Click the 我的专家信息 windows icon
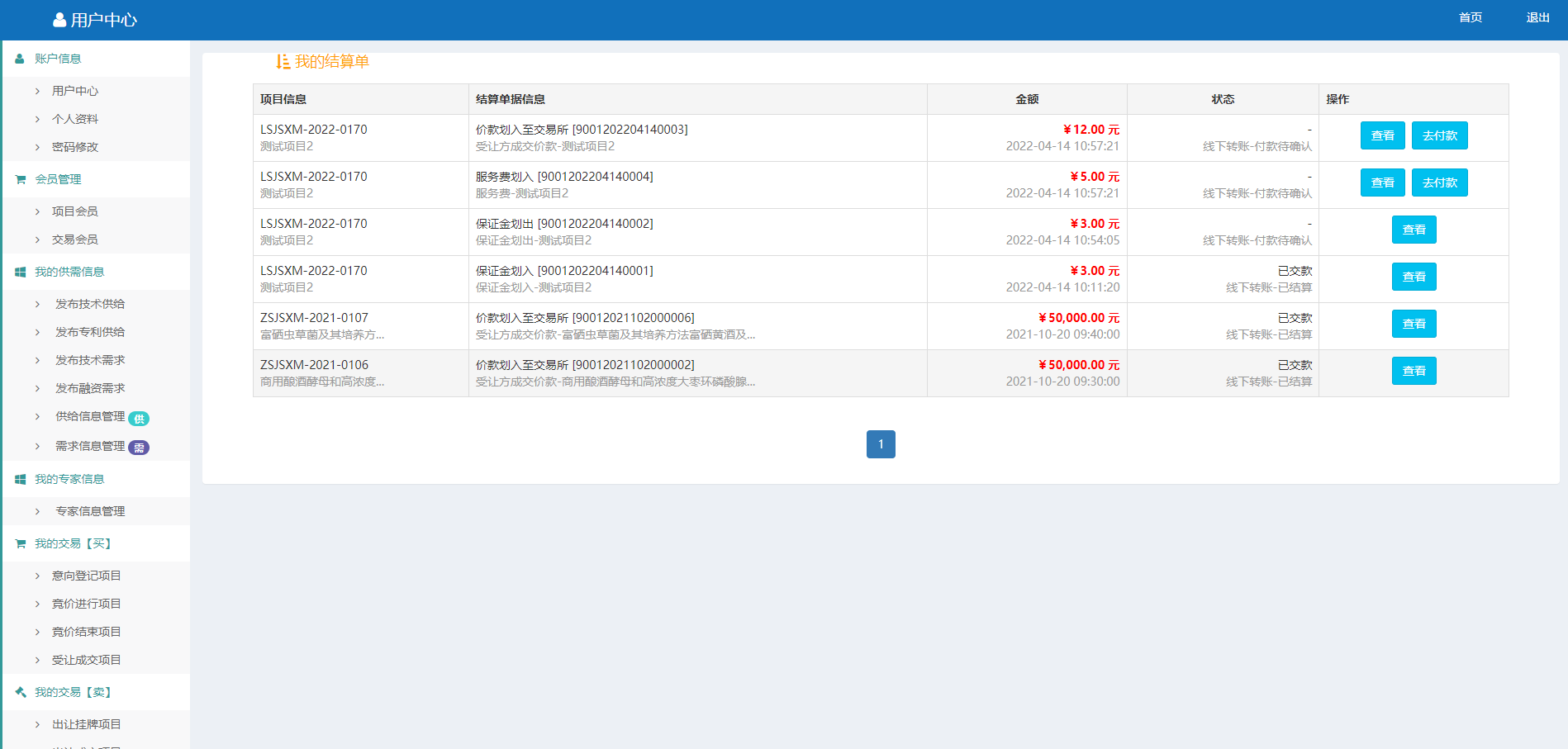This screenshot has width=1568, height=749. (20, 479)
